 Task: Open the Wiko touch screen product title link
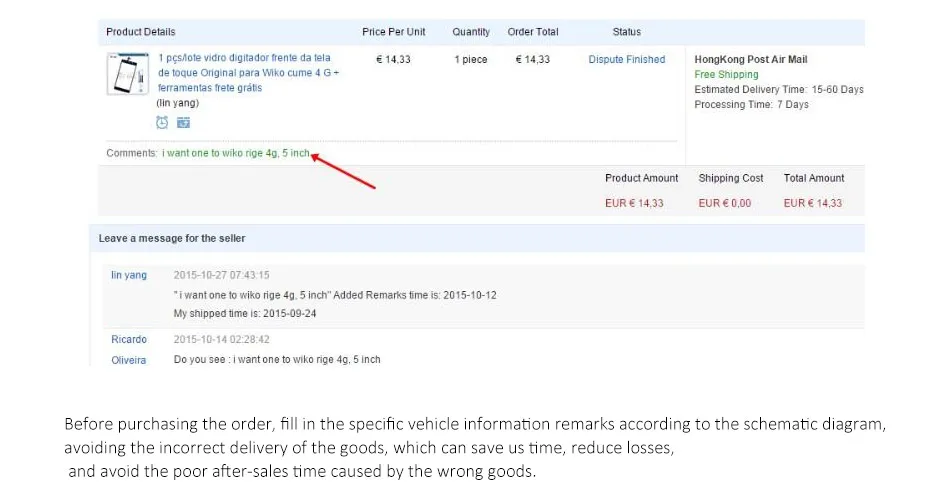pos(248,73)
